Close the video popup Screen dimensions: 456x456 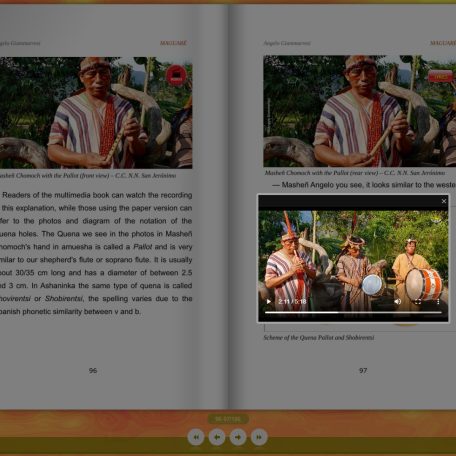point(444,201)
